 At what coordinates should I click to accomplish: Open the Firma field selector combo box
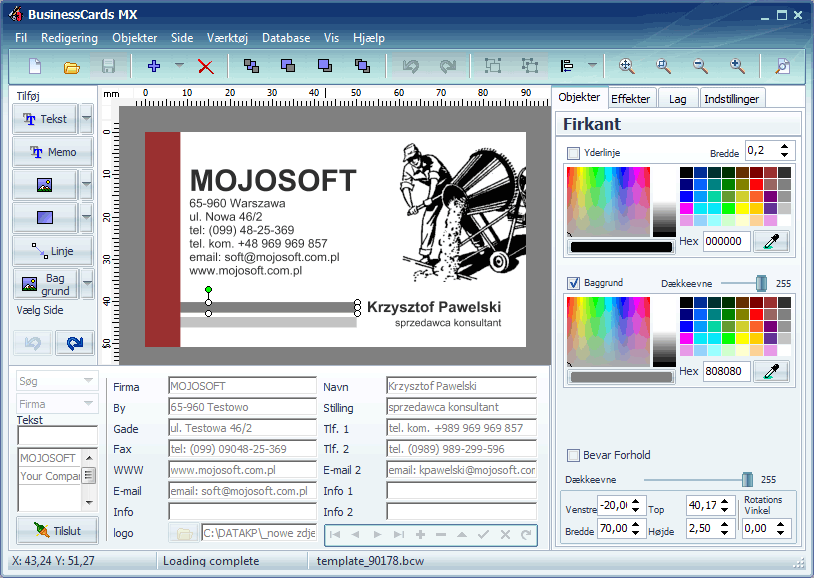(57, 404)
